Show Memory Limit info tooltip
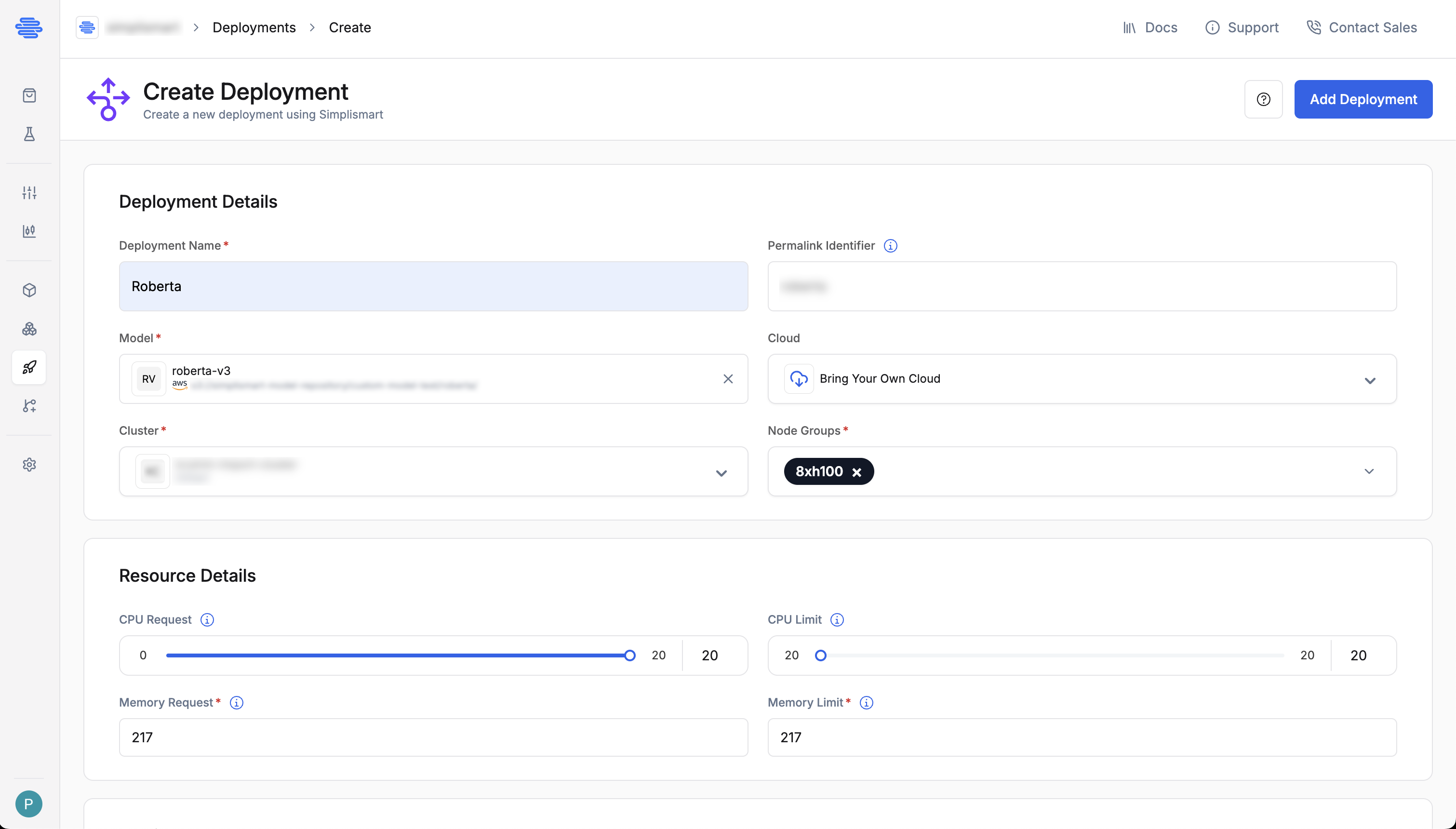Image resolution: width=1456 pixels, height=829 pixels. pyautogui.click(x=866, y=703)
